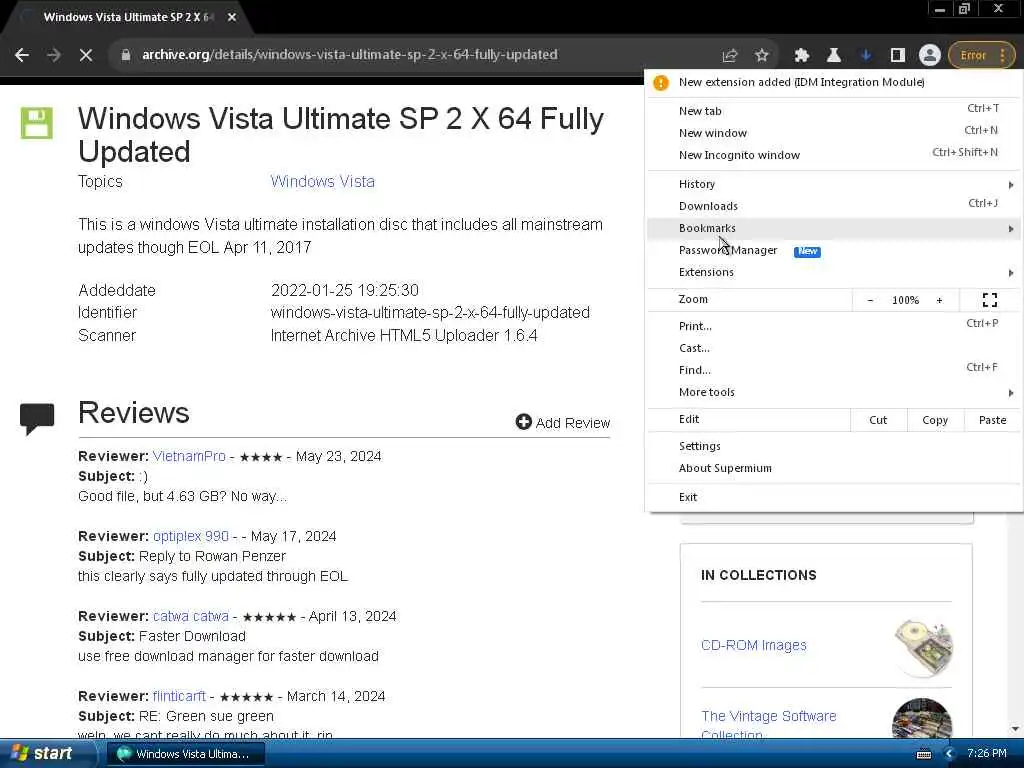Bookmark this page with the star icon
The width and height of the screenshot is (1024, 768).
click(761, 56)
